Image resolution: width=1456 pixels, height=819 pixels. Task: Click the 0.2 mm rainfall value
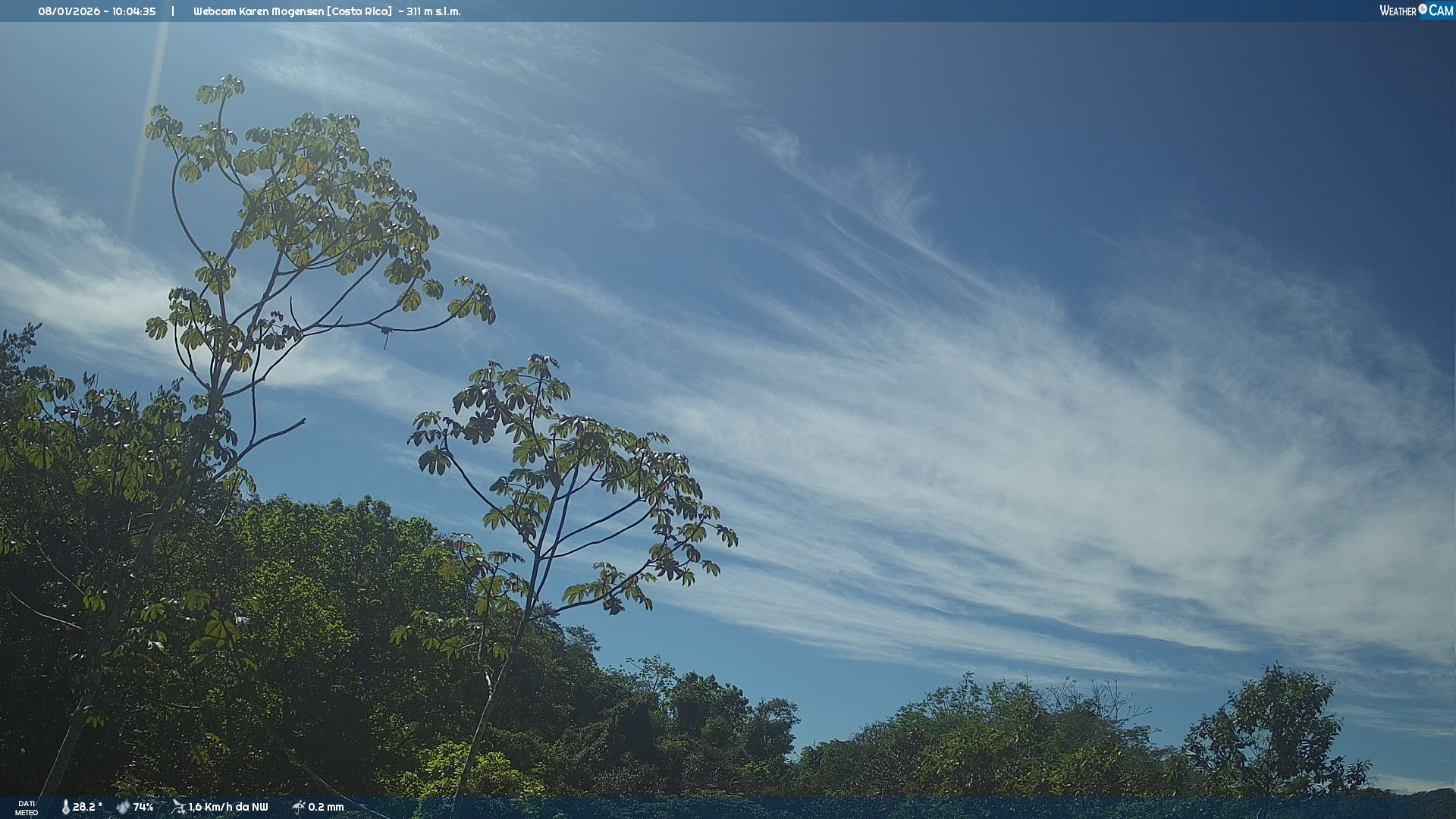pyautogui.click(x=326, y=807)
